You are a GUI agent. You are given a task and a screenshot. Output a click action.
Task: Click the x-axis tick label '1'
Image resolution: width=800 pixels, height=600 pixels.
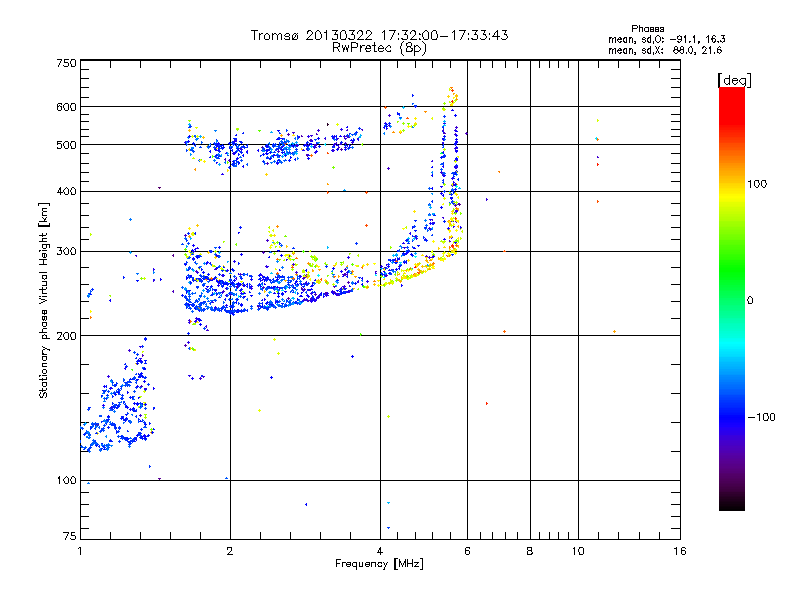80,551
